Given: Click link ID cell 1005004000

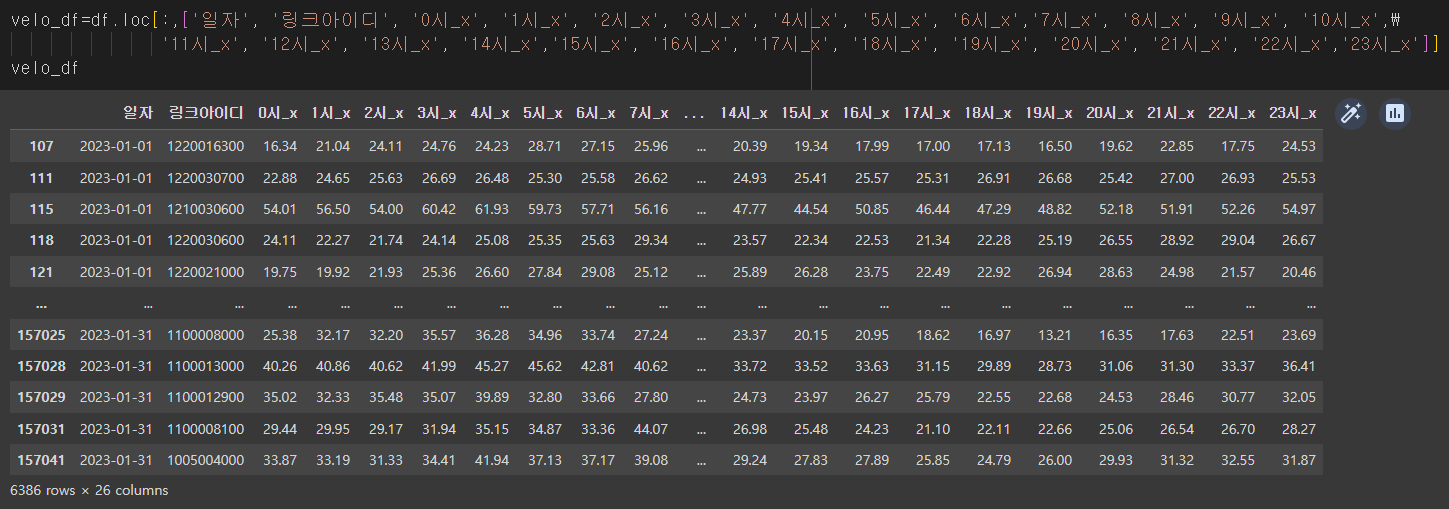Looking at the screenshot, I should coord(206,460).
